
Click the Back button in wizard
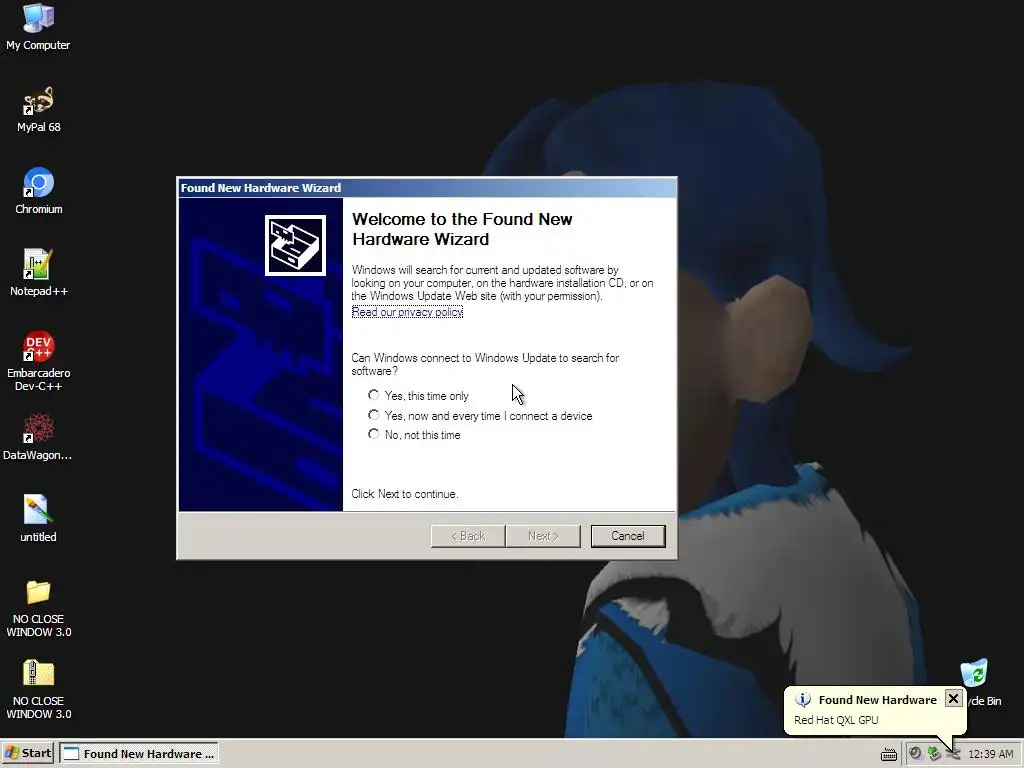468,536
